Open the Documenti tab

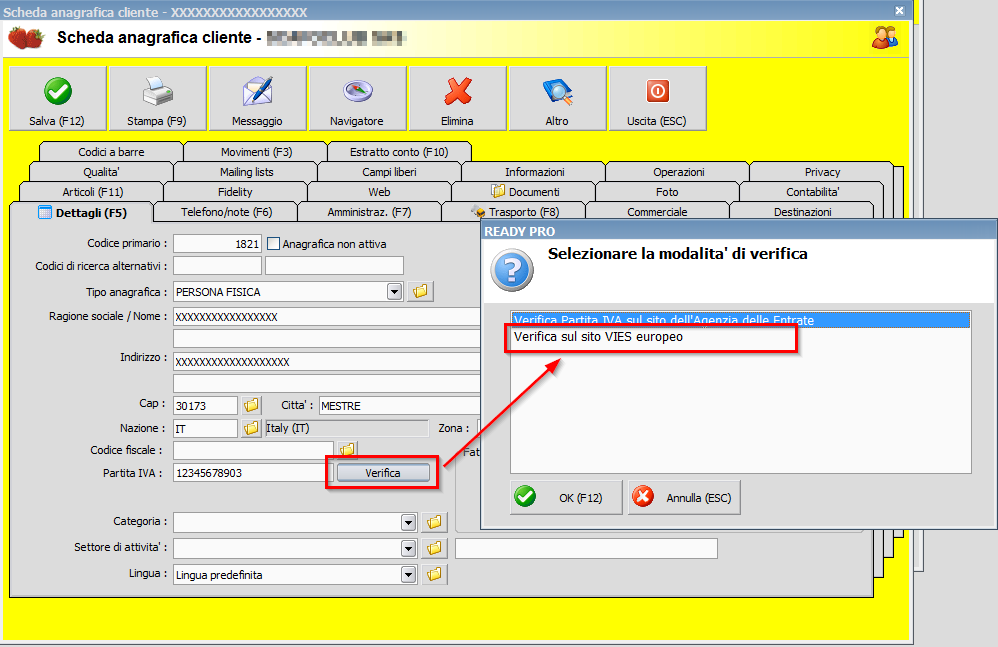pyautogui.click(x=525, y=191)
